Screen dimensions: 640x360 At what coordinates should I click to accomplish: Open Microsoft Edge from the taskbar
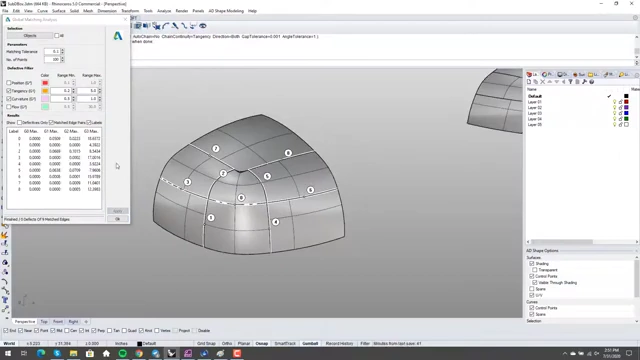pos(41,353)
